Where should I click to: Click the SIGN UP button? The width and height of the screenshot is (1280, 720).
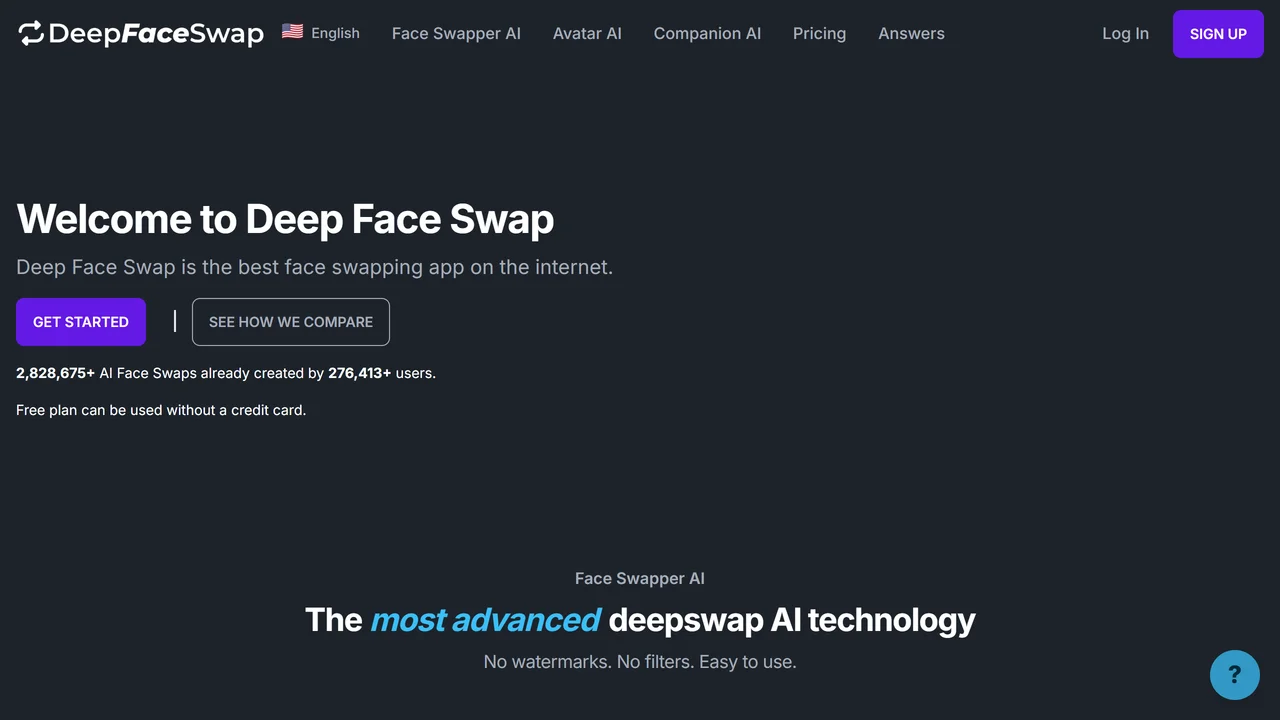(x=1218, y=34)
